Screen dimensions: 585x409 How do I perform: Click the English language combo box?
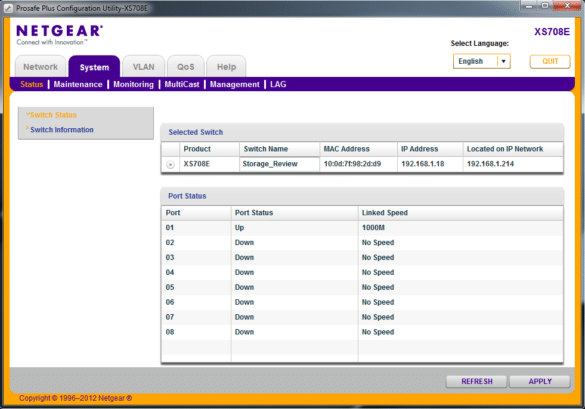pyautogui.click(x=481, y=61)
